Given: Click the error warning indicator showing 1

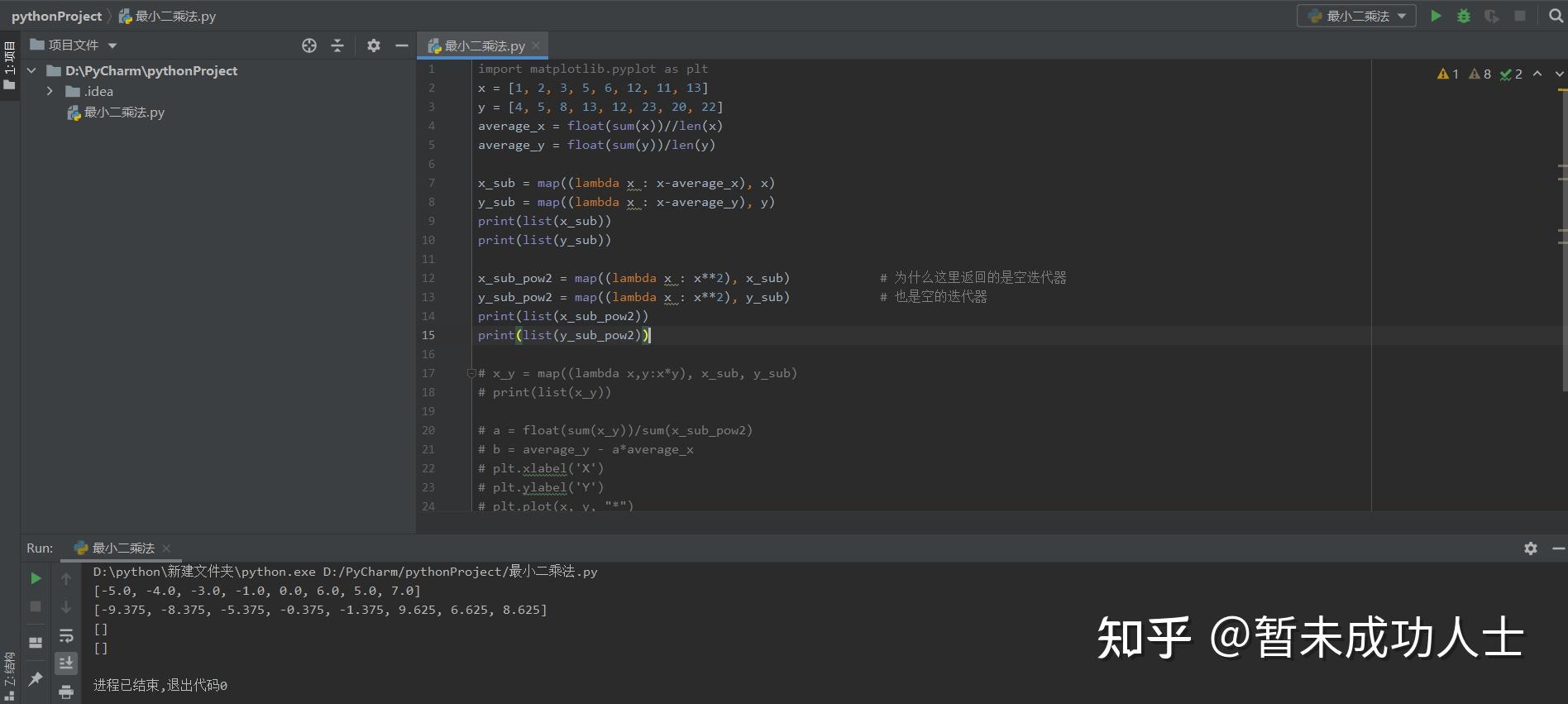Looking at the screenshot, I should point(1448,74).
